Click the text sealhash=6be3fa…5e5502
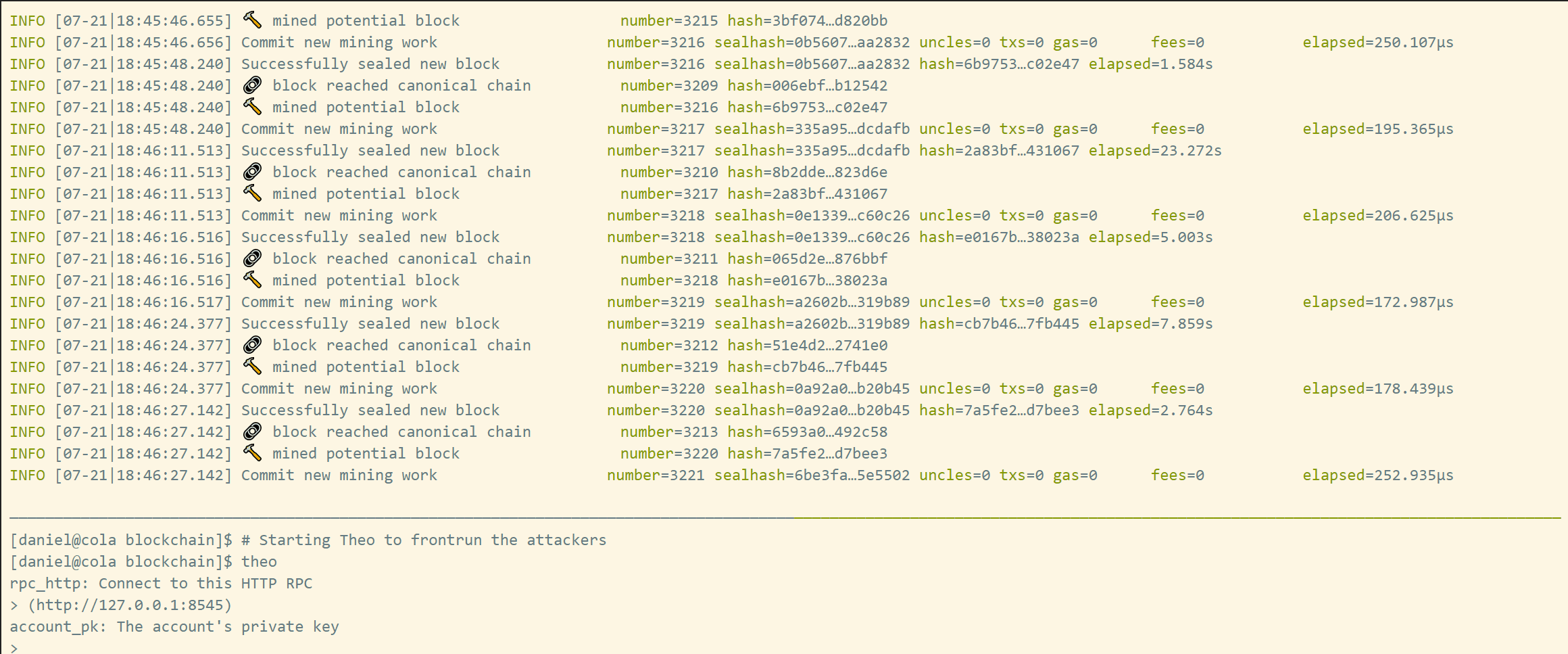The height and width of the screenshot is (654, 1568). pyautogui.click(x=812, y=475)
